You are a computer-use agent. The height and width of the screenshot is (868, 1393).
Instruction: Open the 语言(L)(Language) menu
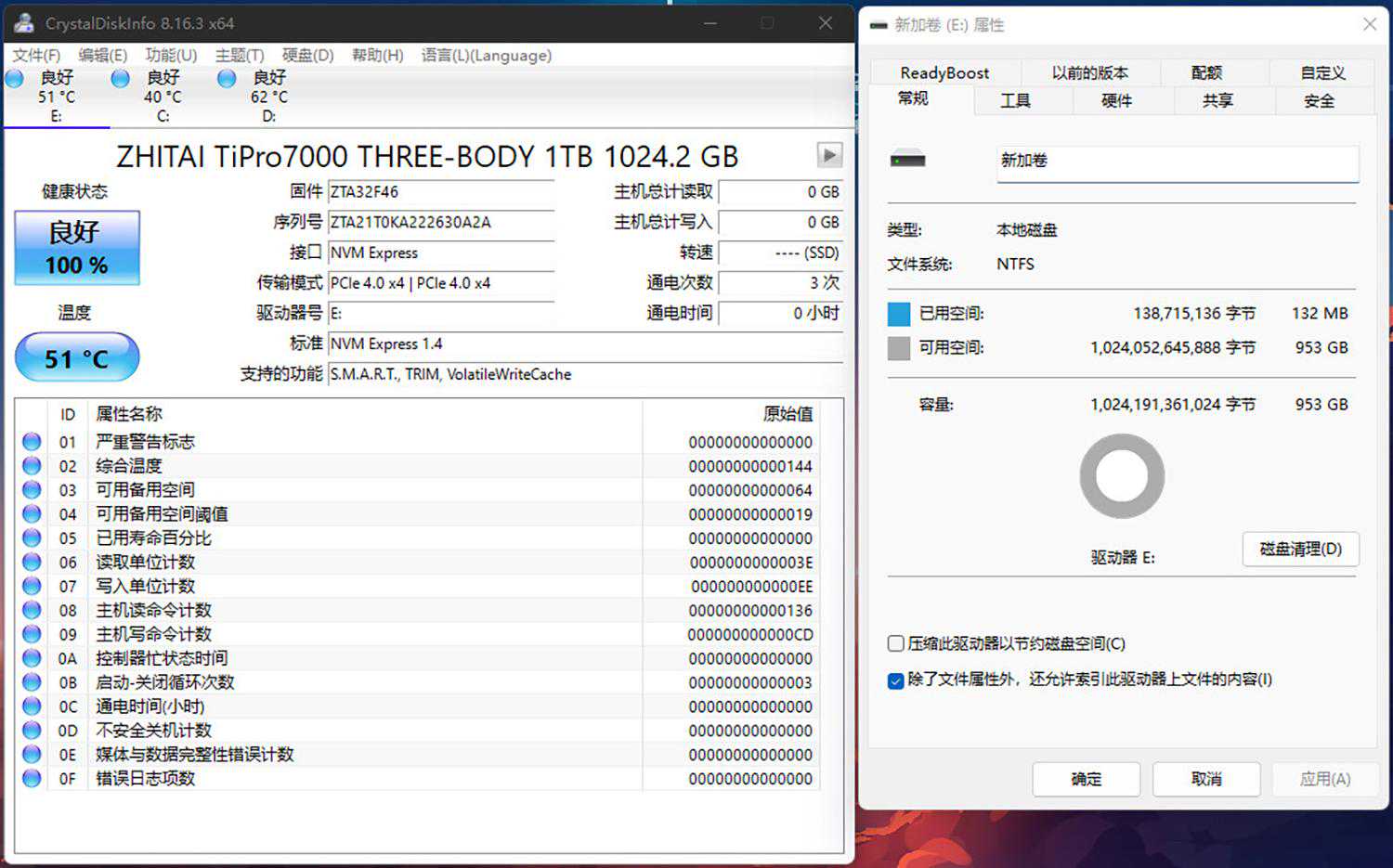coord(486,56)
